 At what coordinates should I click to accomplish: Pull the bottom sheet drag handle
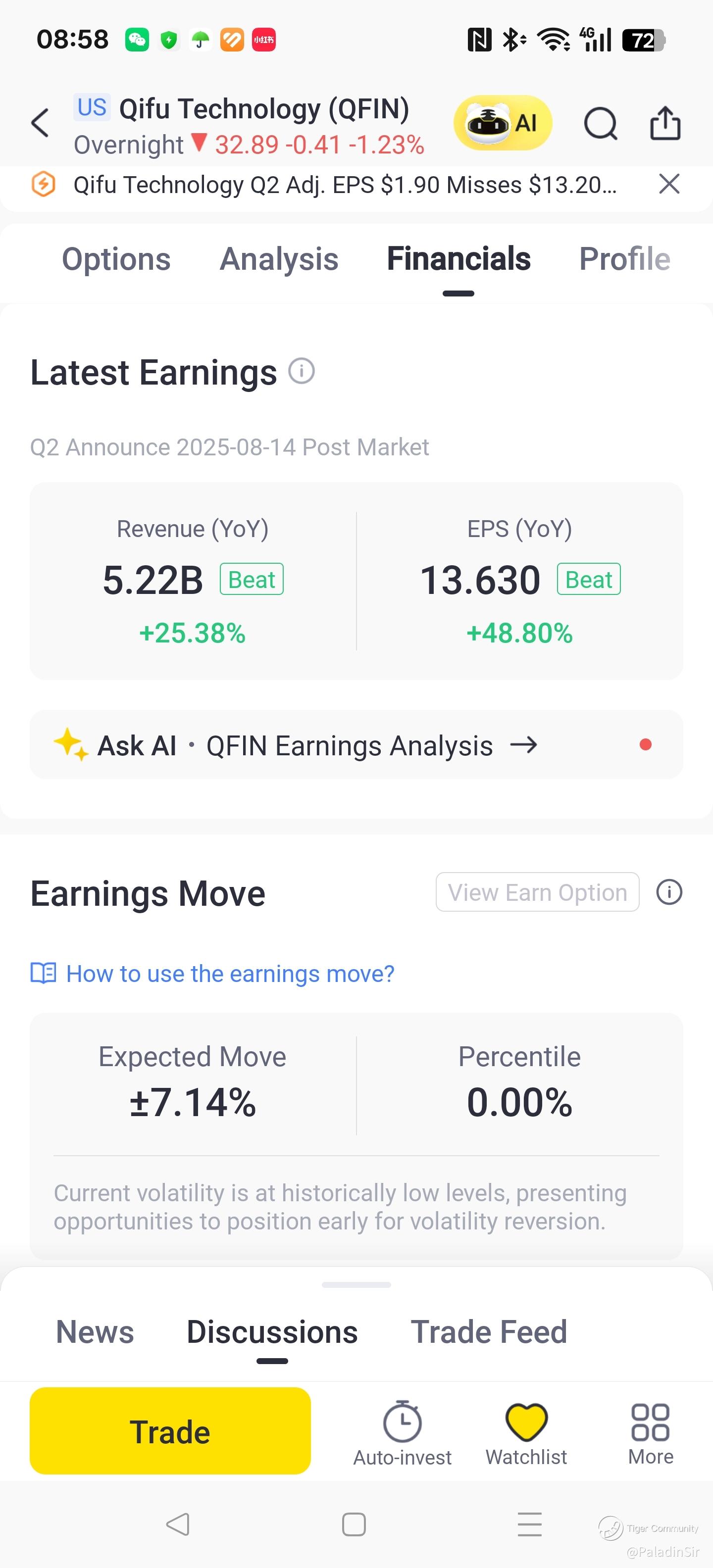[x=356, y=1285]
